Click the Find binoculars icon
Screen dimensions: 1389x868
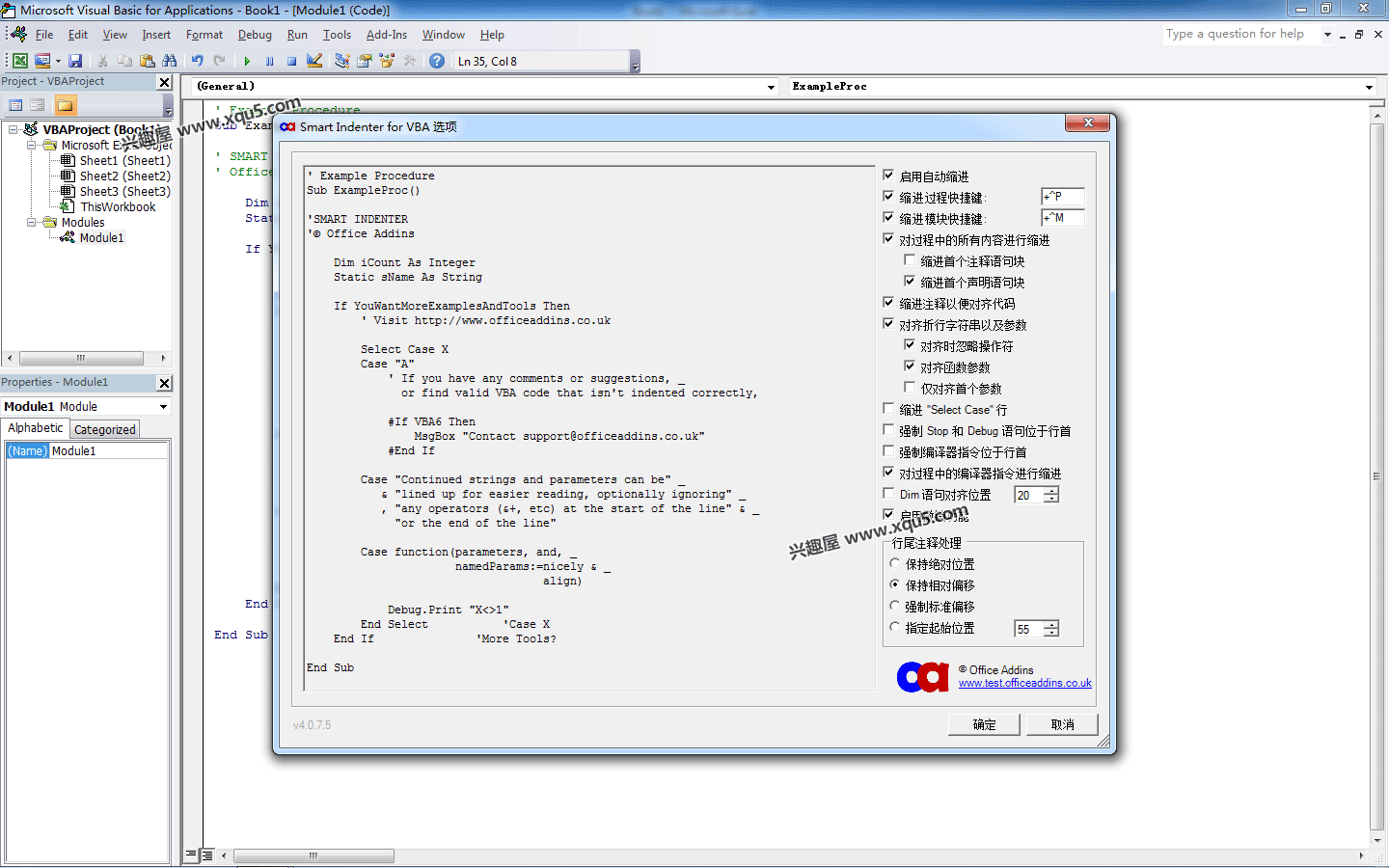coord(170,61)
